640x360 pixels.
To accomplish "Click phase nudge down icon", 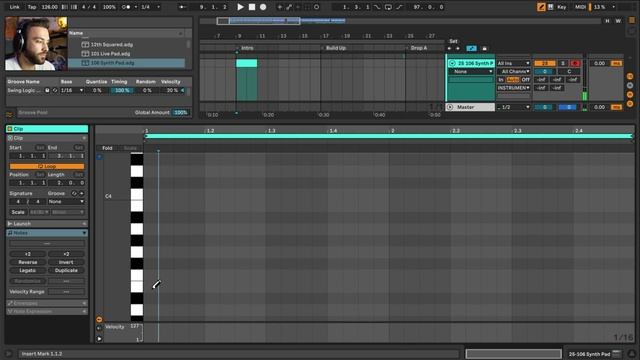I will coord(65,7).
